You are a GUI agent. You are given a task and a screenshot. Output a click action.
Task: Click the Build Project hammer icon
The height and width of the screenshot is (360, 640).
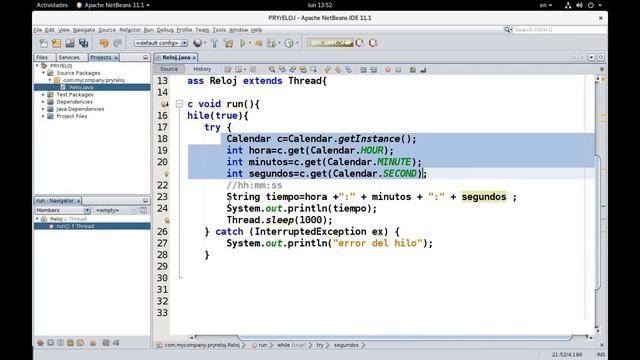pyautogui.click(x=214, y=43)
